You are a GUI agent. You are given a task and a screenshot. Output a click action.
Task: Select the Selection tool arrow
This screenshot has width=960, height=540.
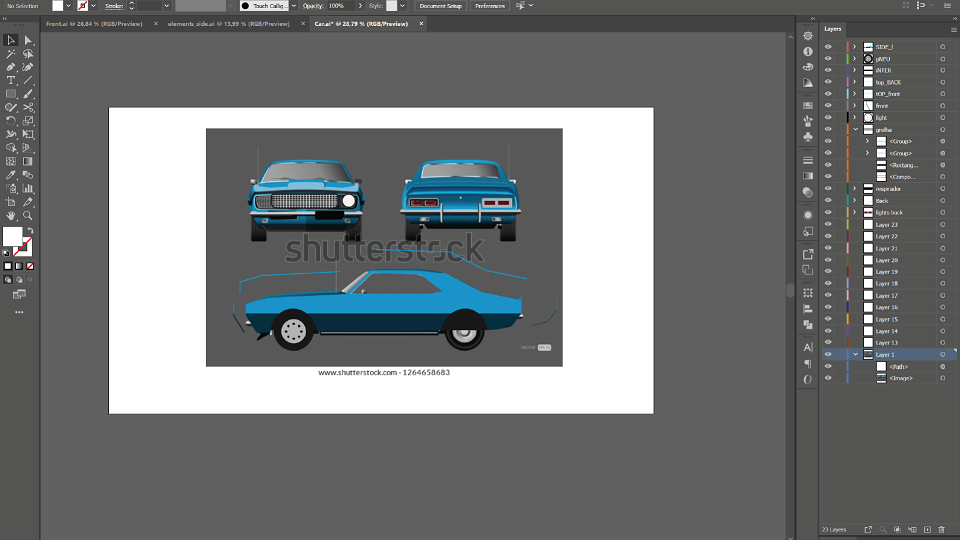coord(10,40)
